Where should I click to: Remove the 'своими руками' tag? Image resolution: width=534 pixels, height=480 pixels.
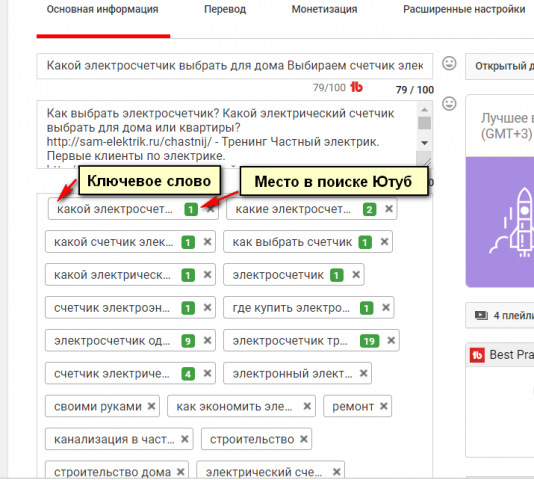[x=151, y=406]
